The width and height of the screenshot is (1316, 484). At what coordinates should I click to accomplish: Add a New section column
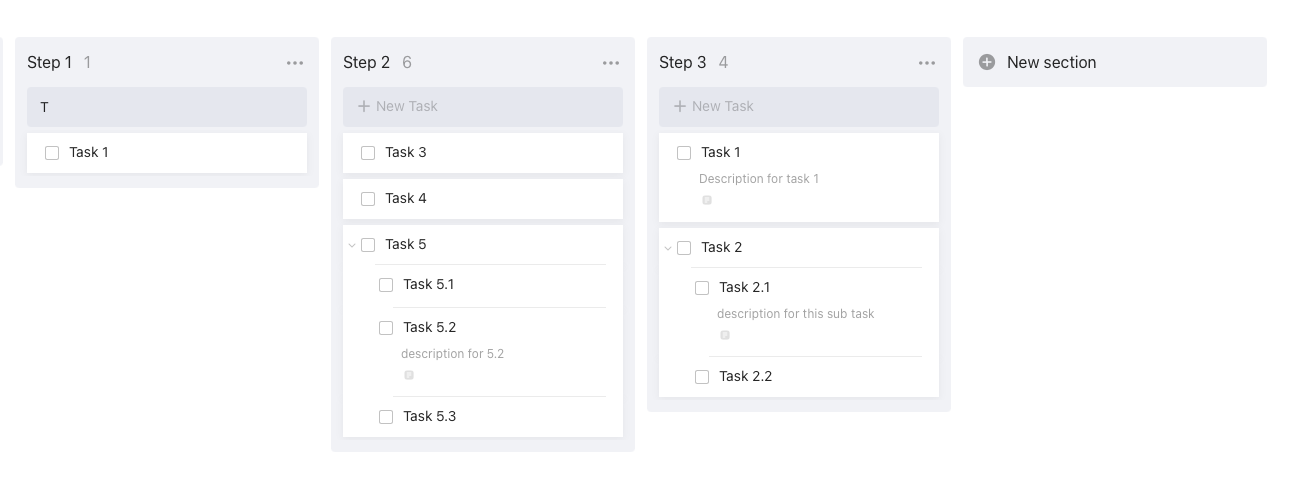[x=1115, y=62]
